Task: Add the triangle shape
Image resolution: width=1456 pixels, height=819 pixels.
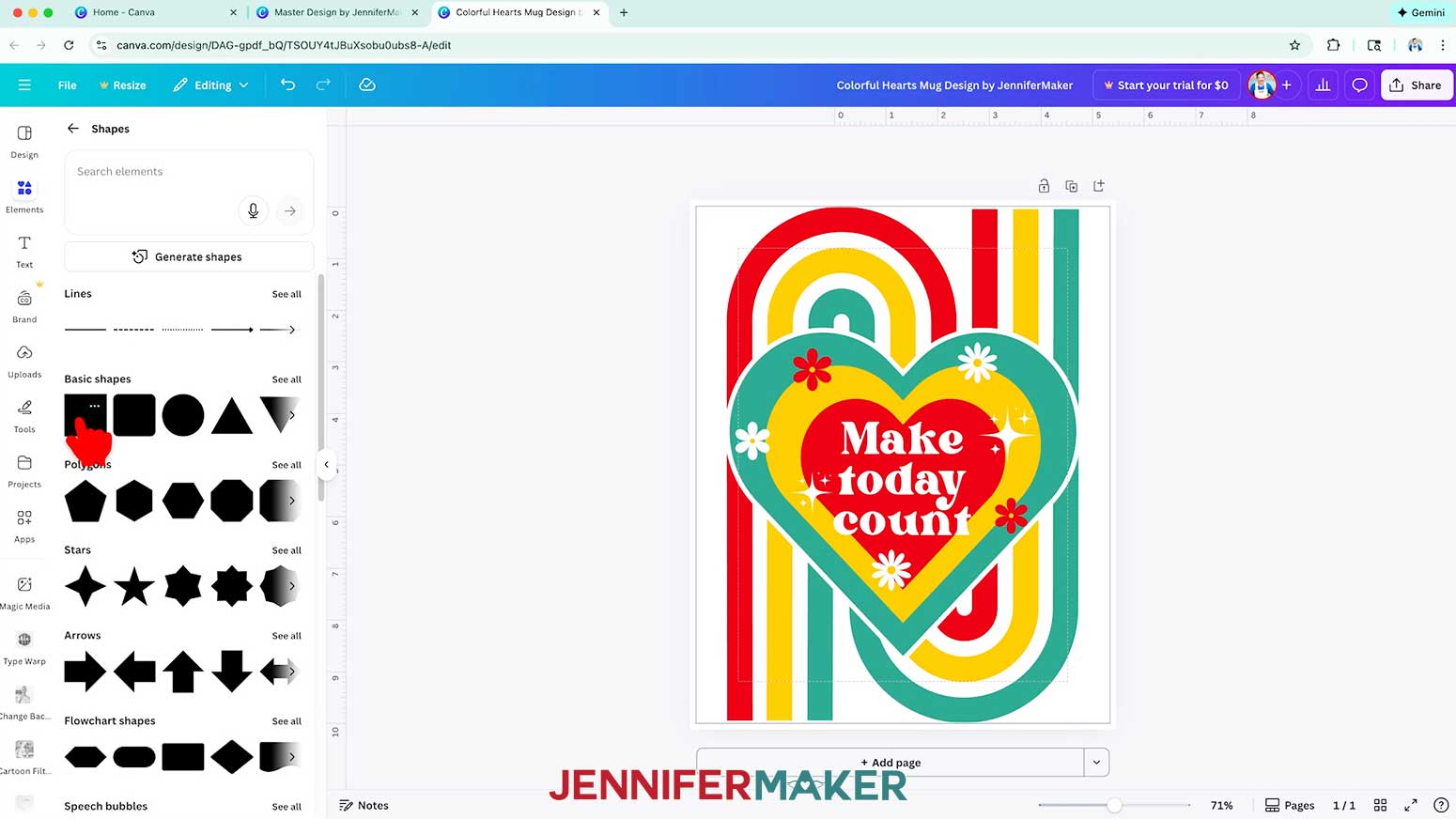Action: coord(232,415)
